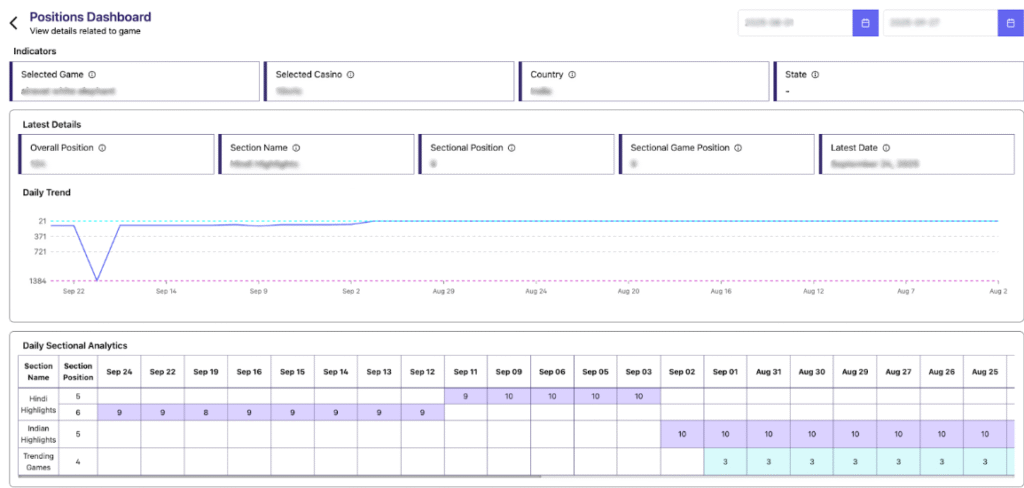1024x488 pixels.
Task: Click the Overall Position info icon
Action: [x=102, y=148]
